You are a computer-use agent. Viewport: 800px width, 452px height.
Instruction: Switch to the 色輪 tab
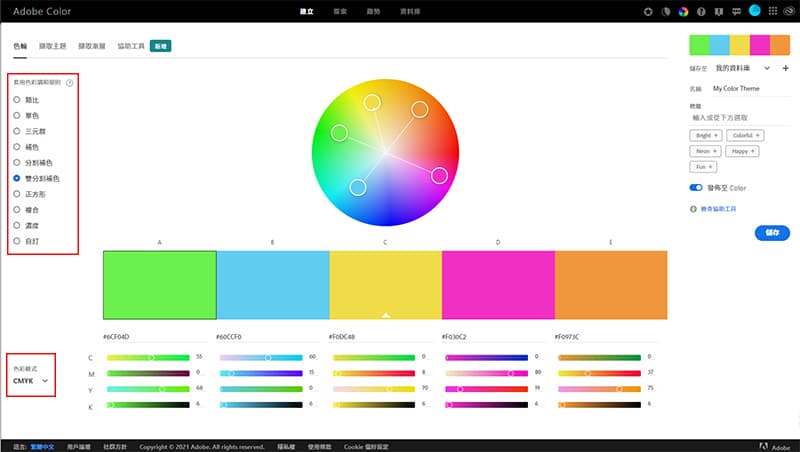pyautogui.click(x=20, y=46)
